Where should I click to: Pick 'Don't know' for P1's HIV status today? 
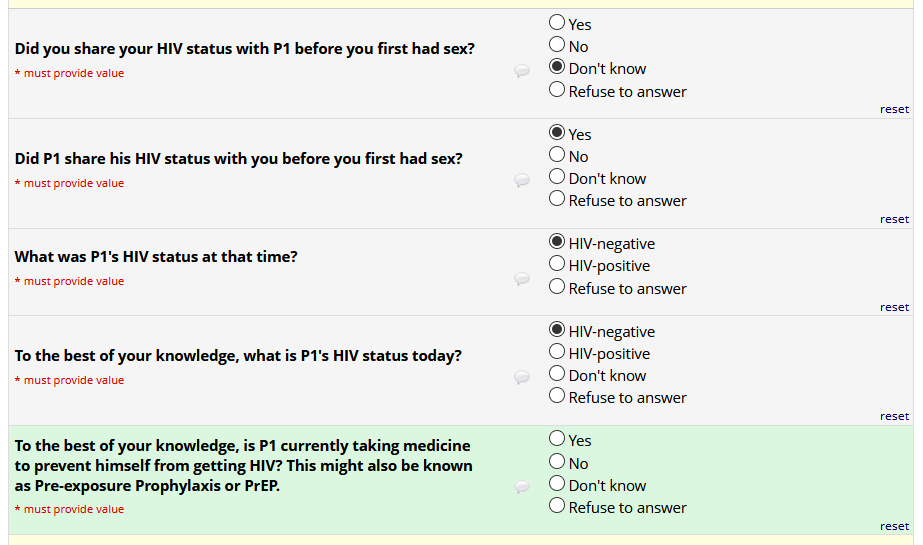[x=557, y=374]
